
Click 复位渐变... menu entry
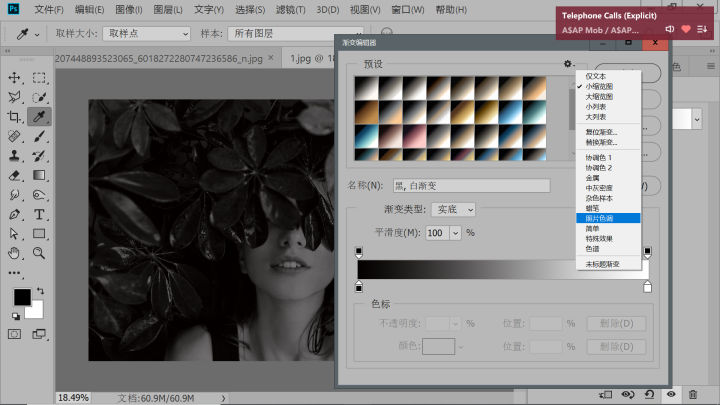[601, 132]
